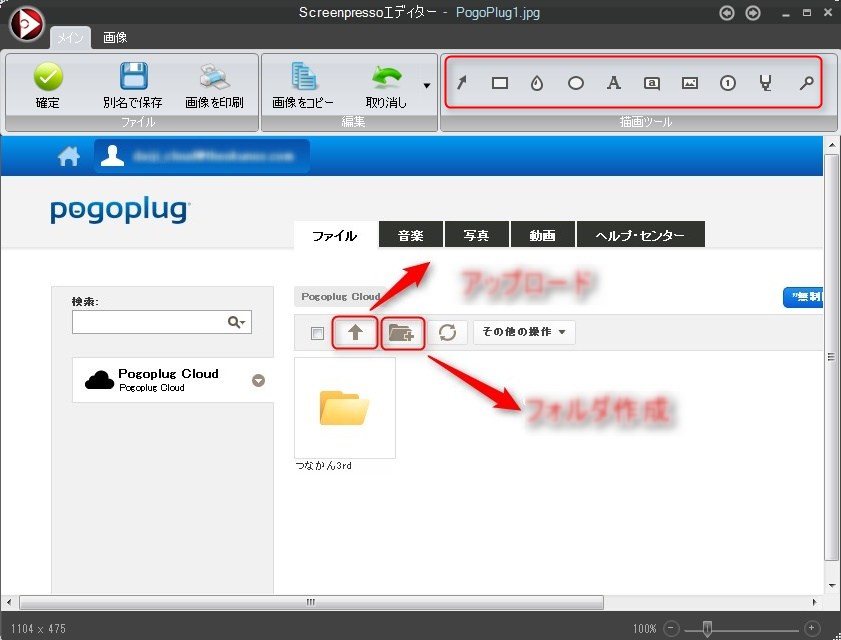
Task: Pick the text A tool
Action: (x=614, y=83)
